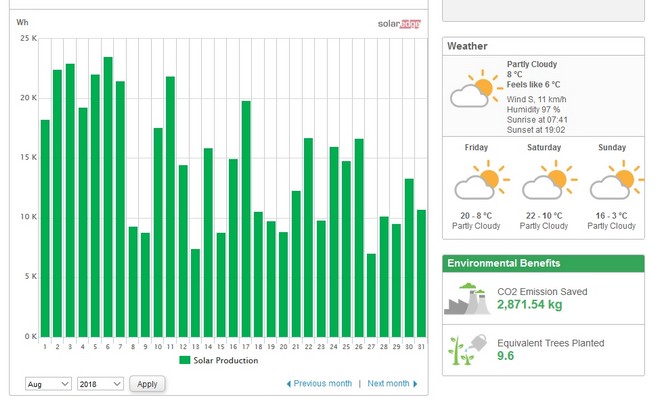Click the SolarEdge logo in chart
The image size is (655, 399).
click(399, 24)
